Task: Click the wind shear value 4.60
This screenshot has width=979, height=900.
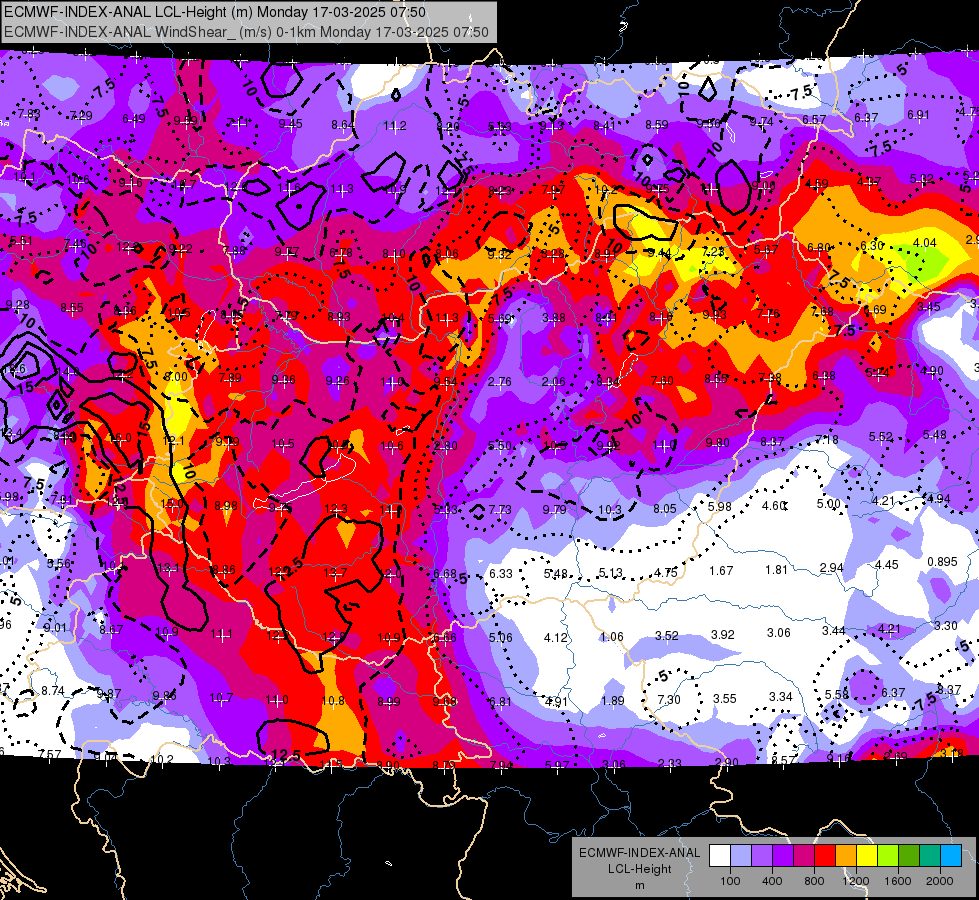Action: [x=774, y=505]
